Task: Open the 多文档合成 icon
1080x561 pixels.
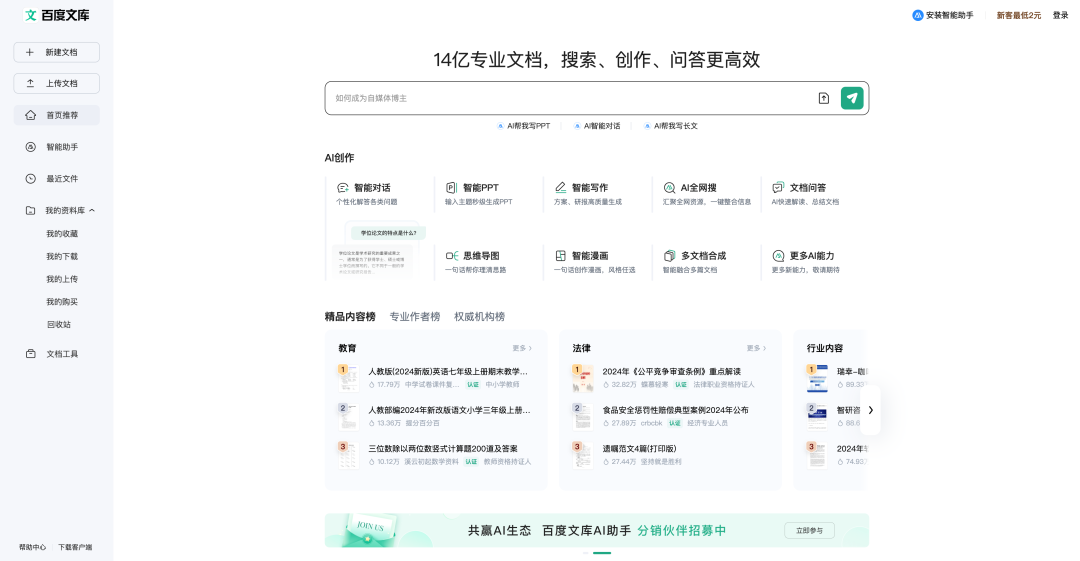Action: click(669, 256)
